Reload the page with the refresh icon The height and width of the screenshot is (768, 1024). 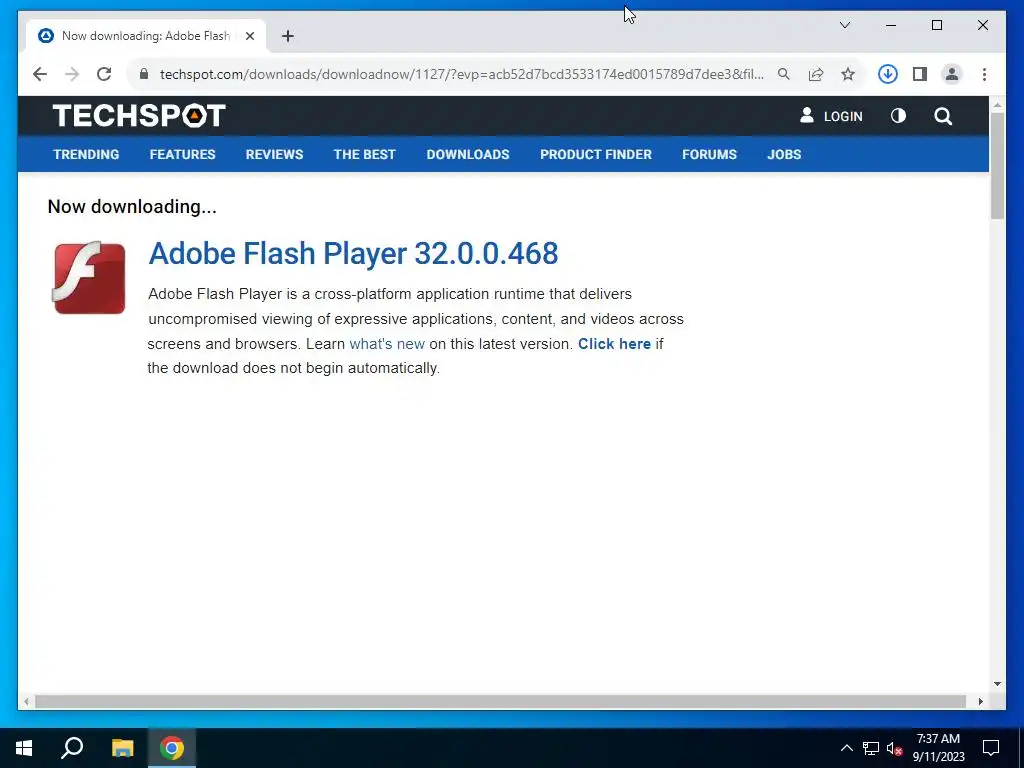[x=104, y=74]
